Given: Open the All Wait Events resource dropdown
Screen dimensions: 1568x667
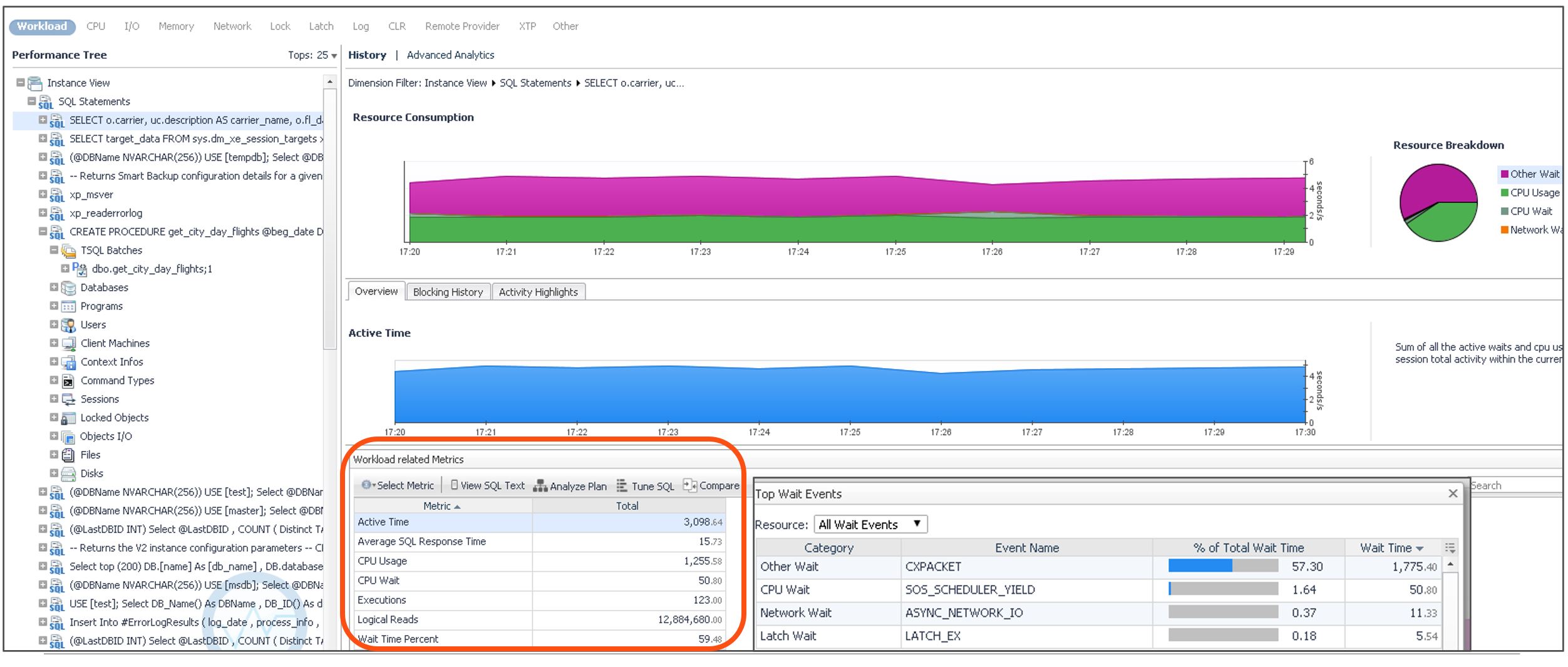Looking at the screenshot, I should tap(870, 524).
